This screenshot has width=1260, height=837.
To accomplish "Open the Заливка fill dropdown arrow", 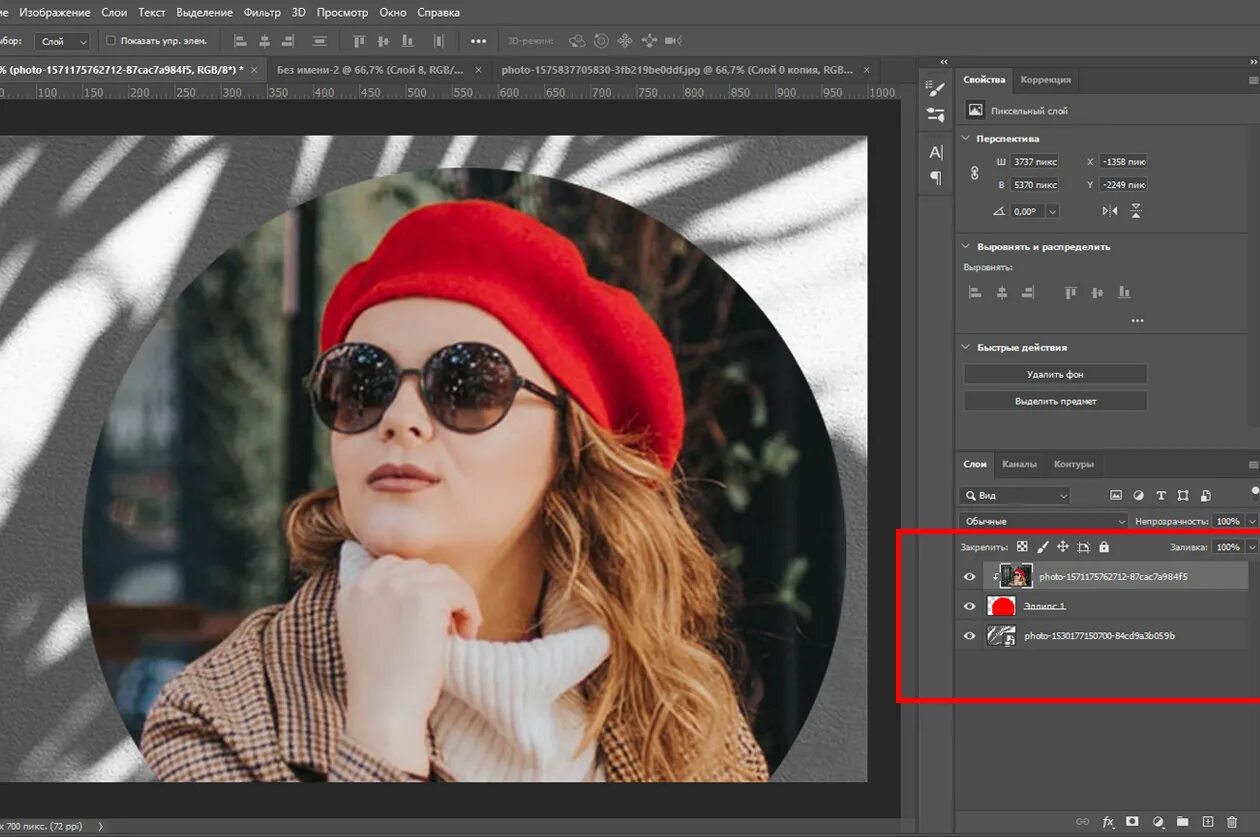I will 1252,547.
